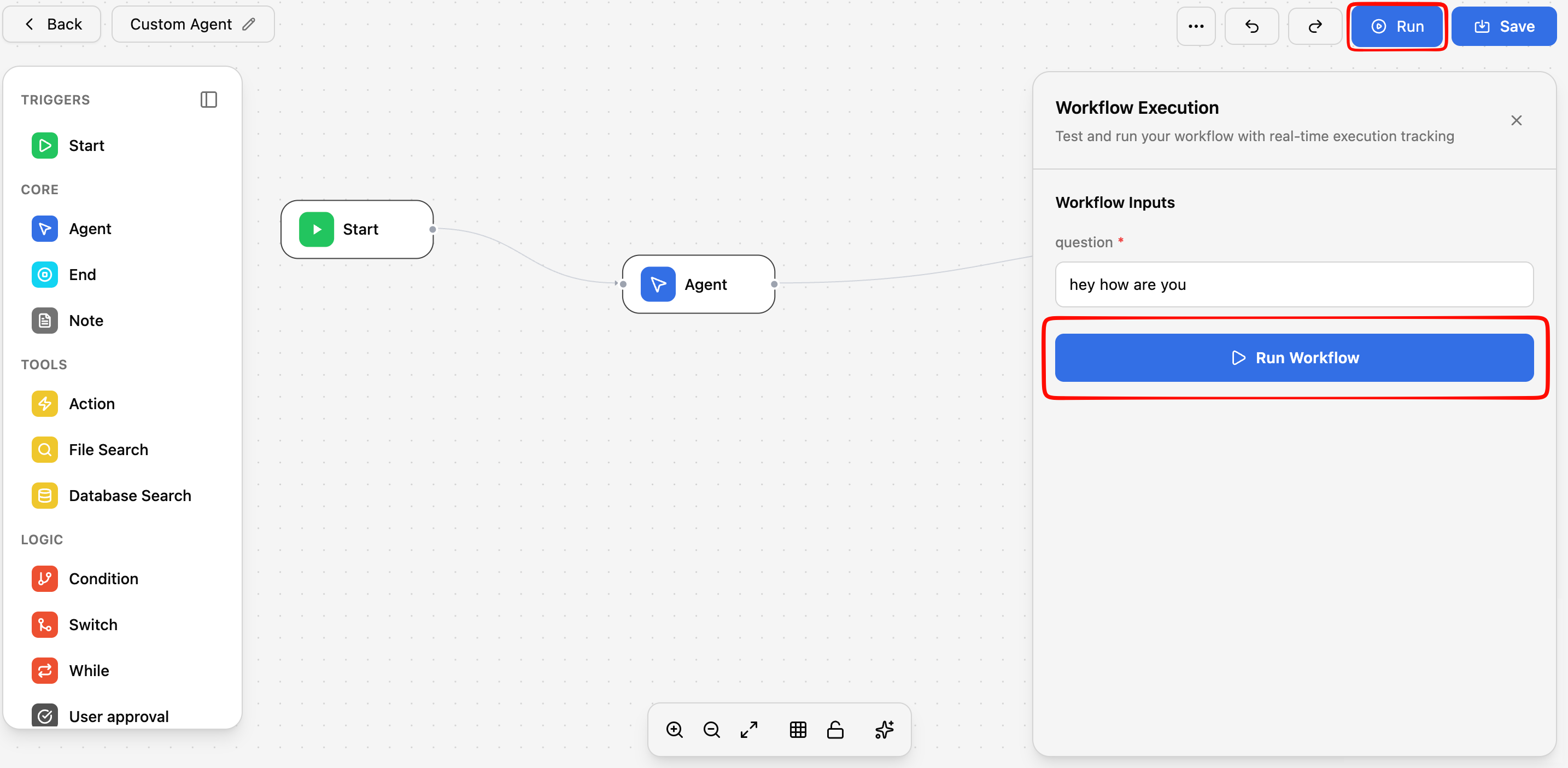This screenshot has width=1568, height=768.
Task: Click the Save button
Action: click(1503, 26)
